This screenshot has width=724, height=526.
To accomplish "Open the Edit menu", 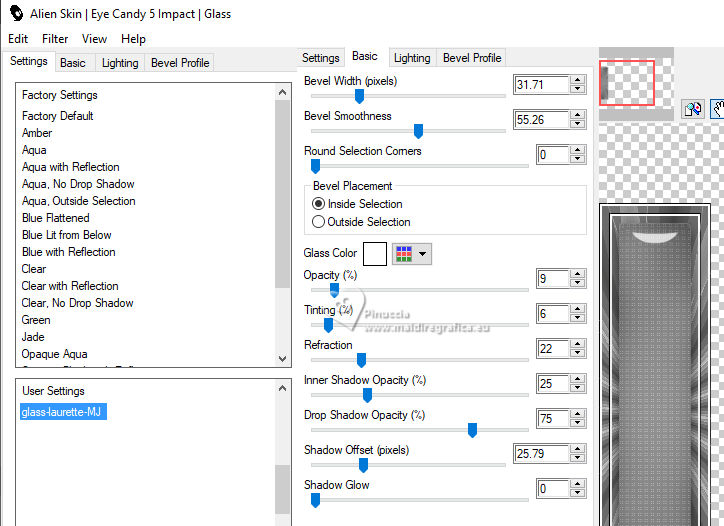I will (x=18, y=39).
